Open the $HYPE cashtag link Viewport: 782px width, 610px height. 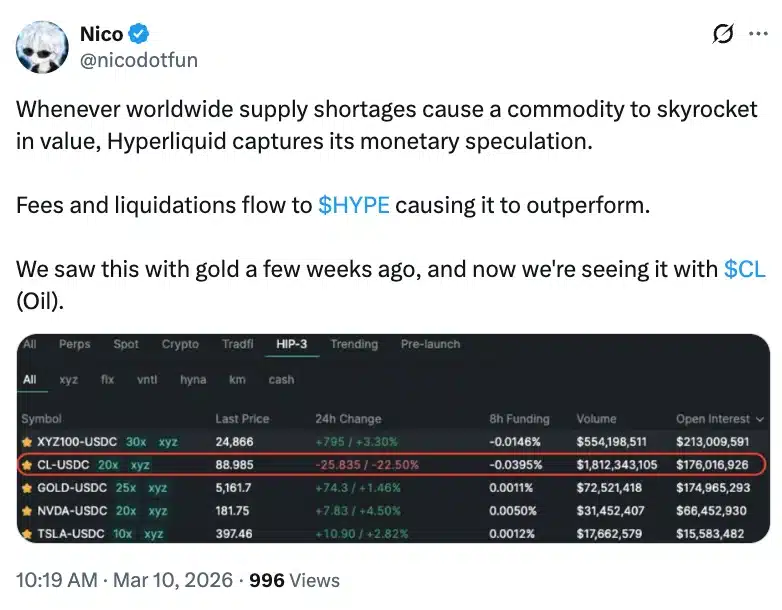[353, 206]
